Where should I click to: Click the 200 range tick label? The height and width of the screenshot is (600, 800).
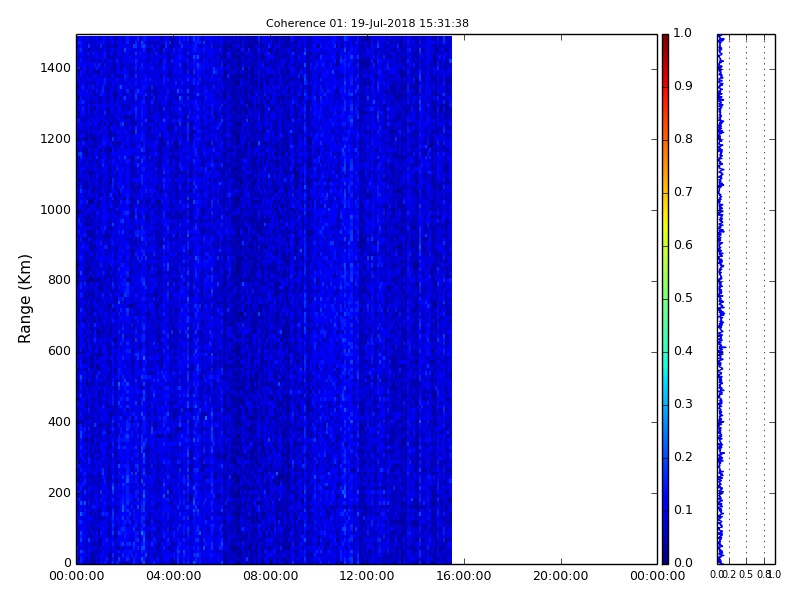pos(59,493)
